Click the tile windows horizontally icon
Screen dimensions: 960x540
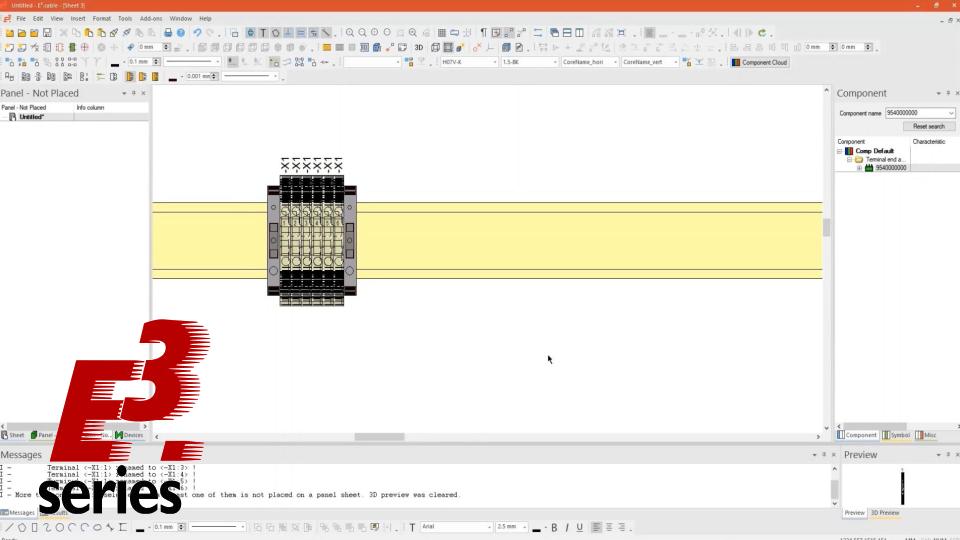(x=567, y=33)
